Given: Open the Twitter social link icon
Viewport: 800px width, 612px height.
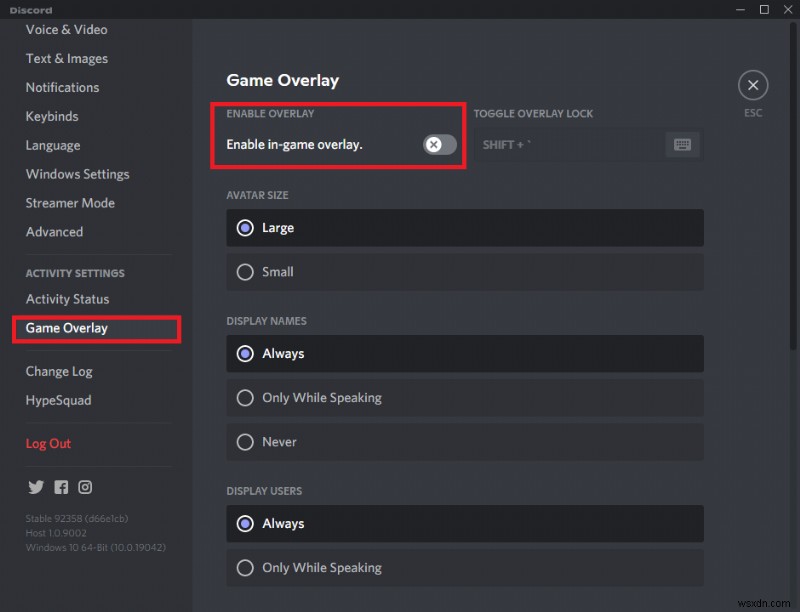Looking at the screenshot, I should coord(36,487).
